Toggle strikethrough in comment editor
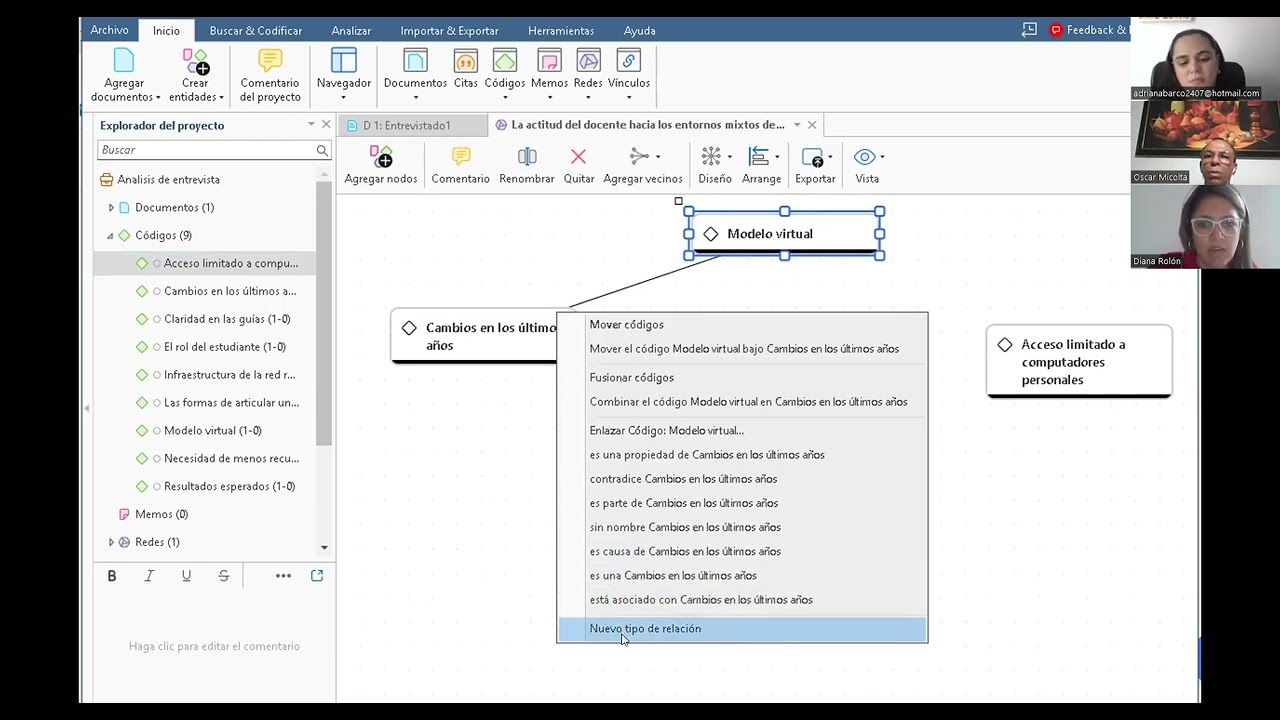Screen dimensions: 1280x720 224,576
